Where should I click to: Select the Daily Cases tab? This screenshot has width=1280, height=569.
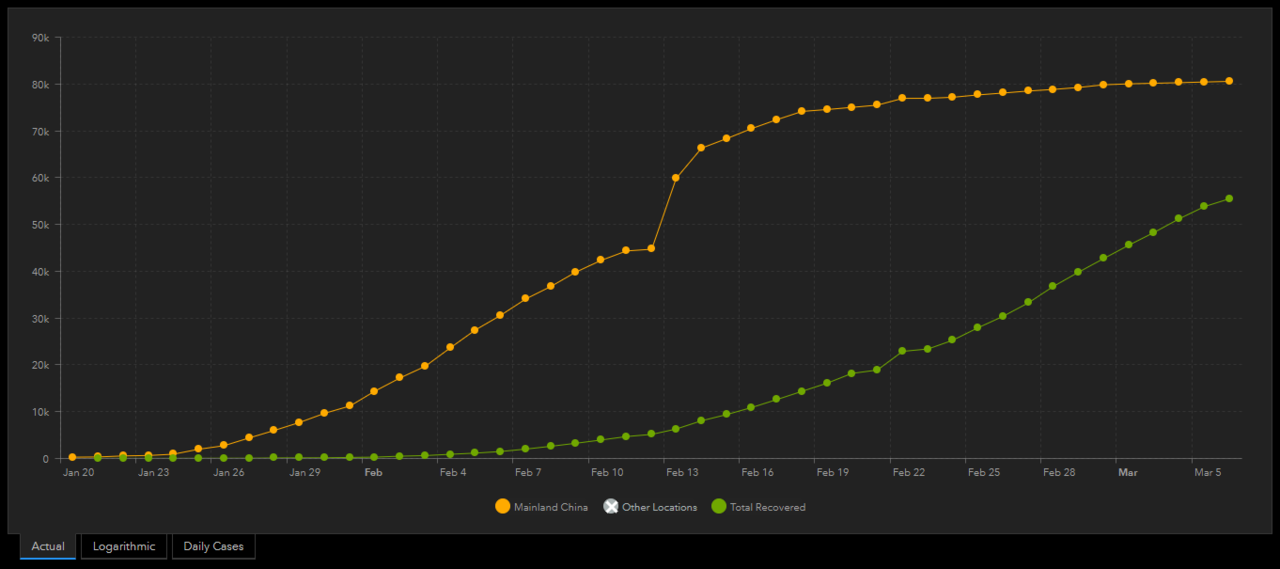(x=213, y=546)
